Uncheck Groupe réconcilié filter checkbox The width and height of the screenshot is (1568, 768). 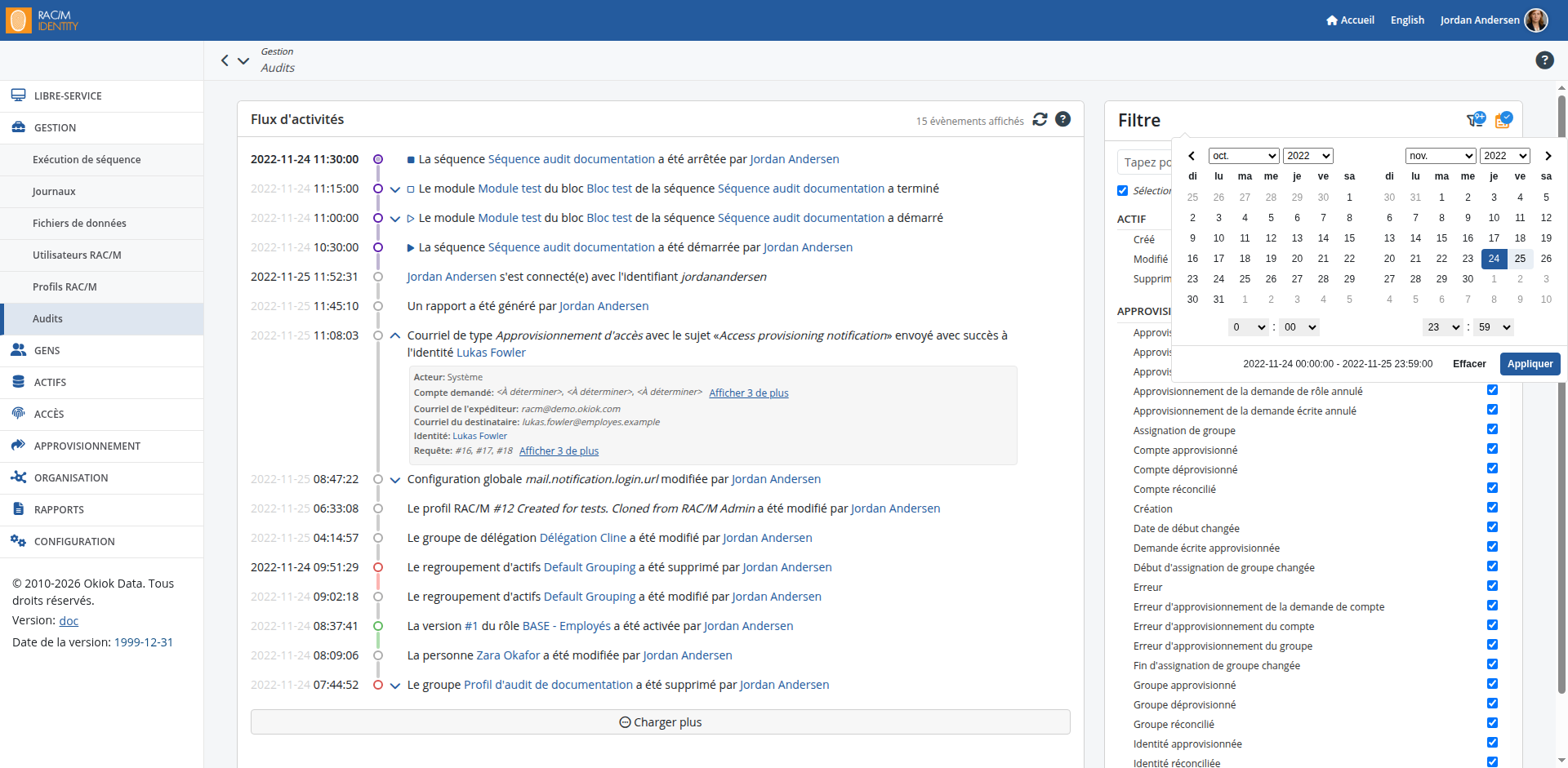coord(1492,723)
